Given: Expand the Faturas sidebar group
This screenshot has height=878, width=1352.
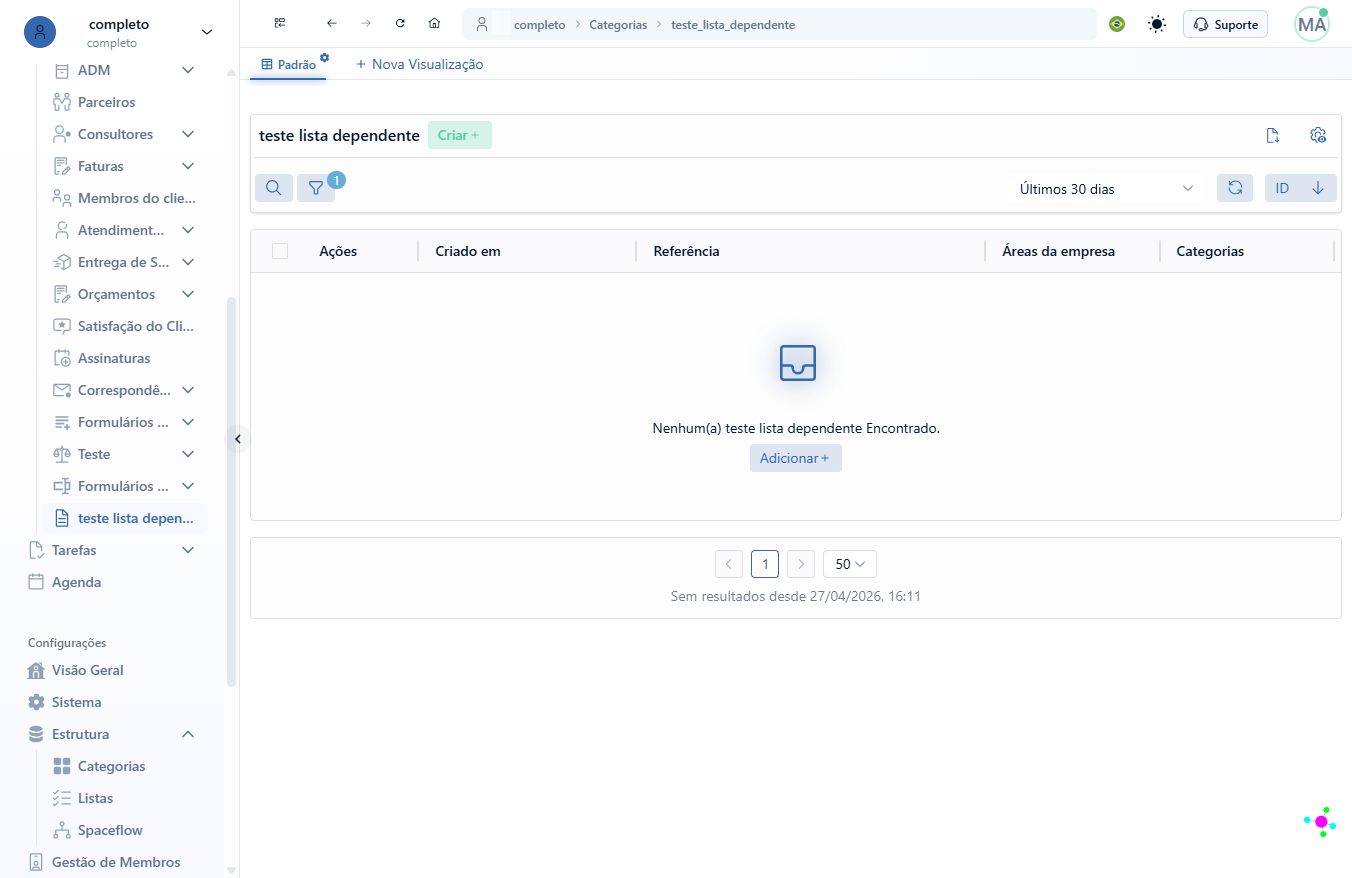Looking at the screenshot, I should [x=187, y=166].
